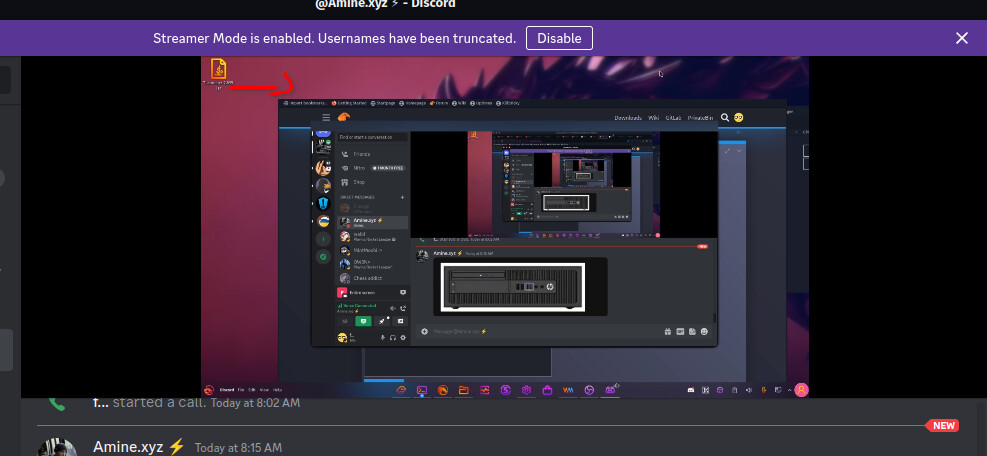Toggle camera in streamed voice panel
The width and height of the screenshot is (987, 456).
[344, 321]
